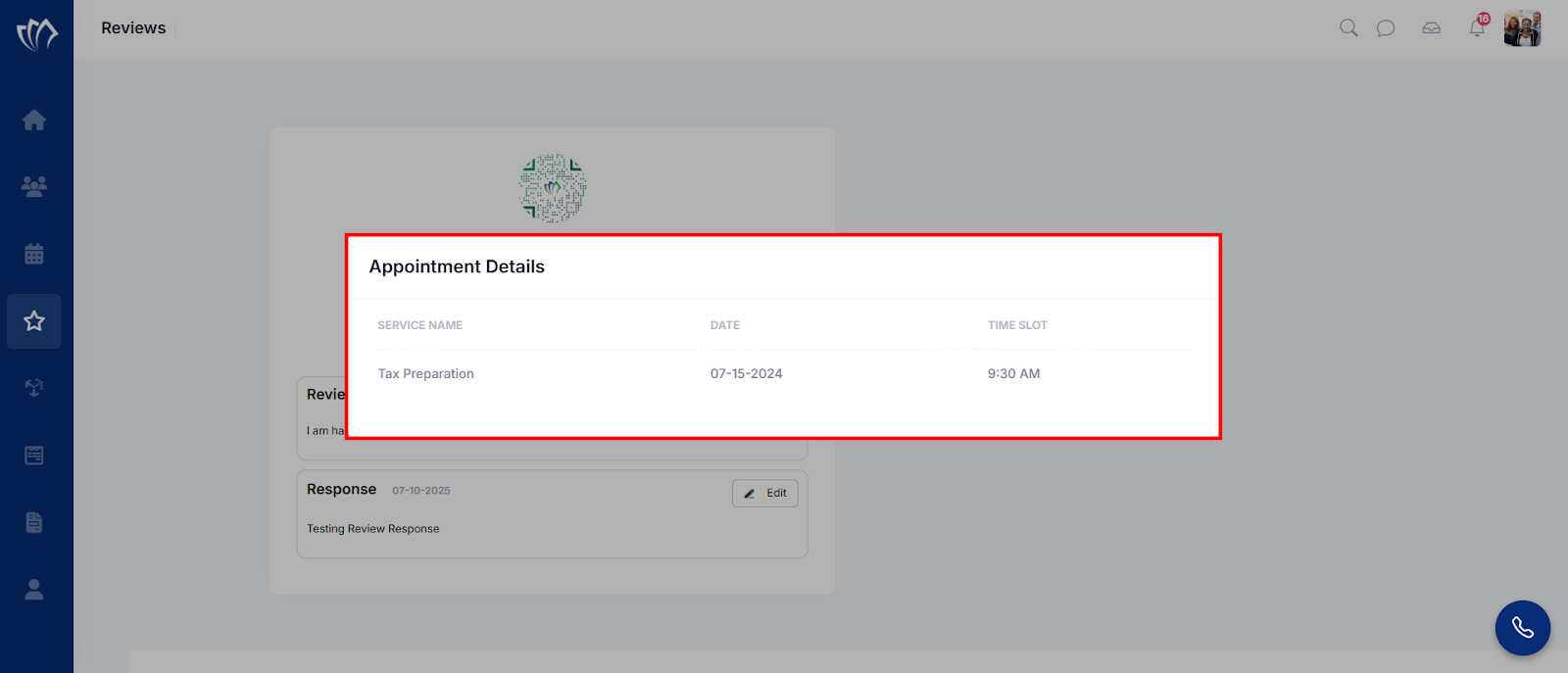Click the 'Response' heading text
The image size is (1568, 673).
click(x=341, y=489)
